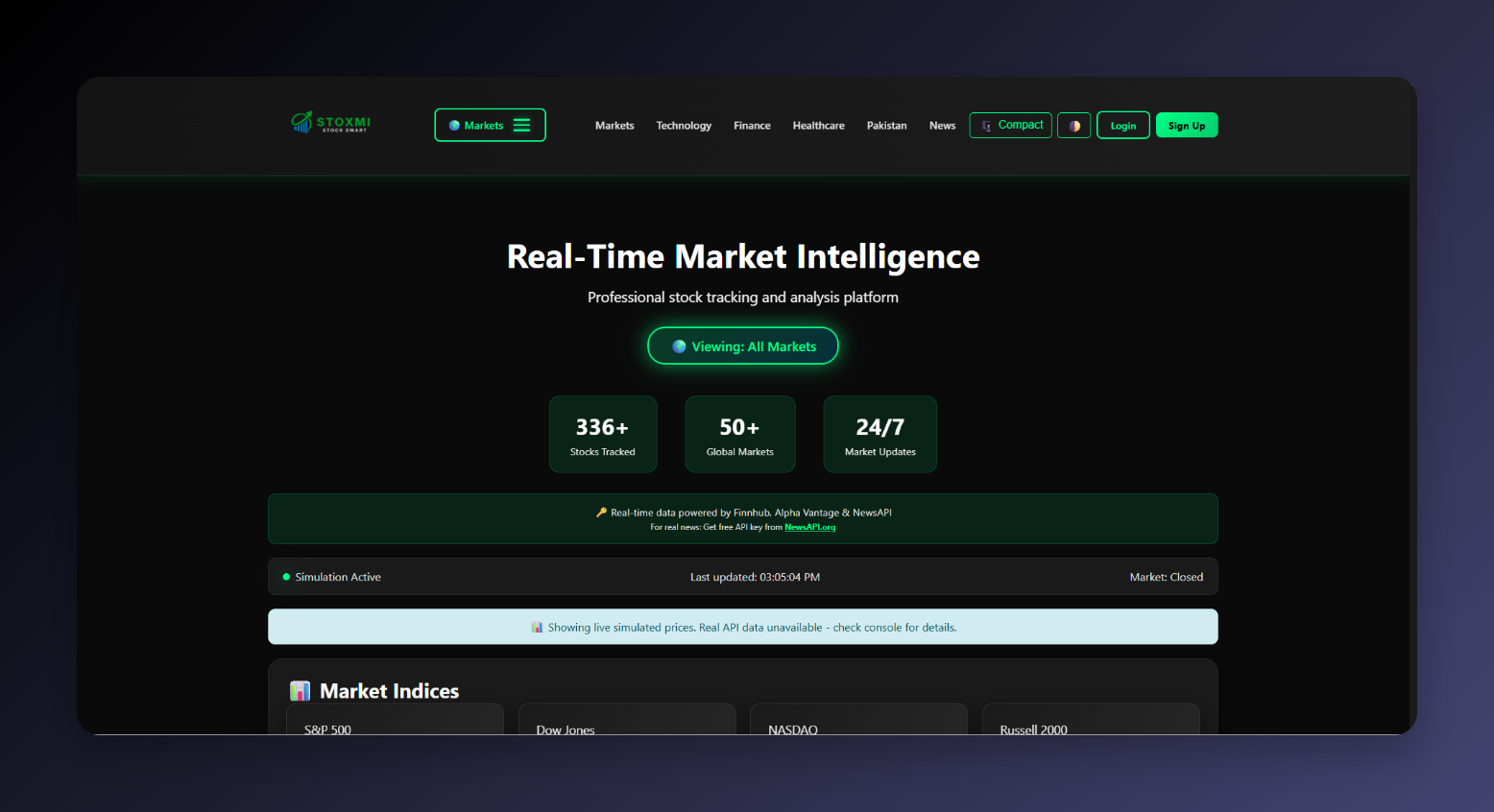Open the hamburger menu inside Markets button
Viewport: 1494px width, 812px height.
(523, 124)
